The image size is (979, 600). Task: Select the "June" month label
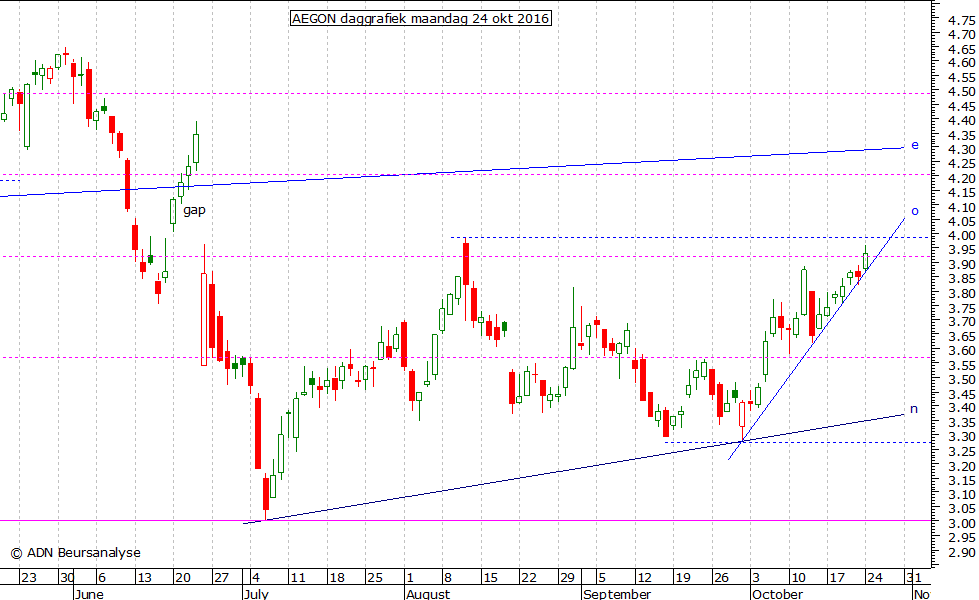(89, 594)
